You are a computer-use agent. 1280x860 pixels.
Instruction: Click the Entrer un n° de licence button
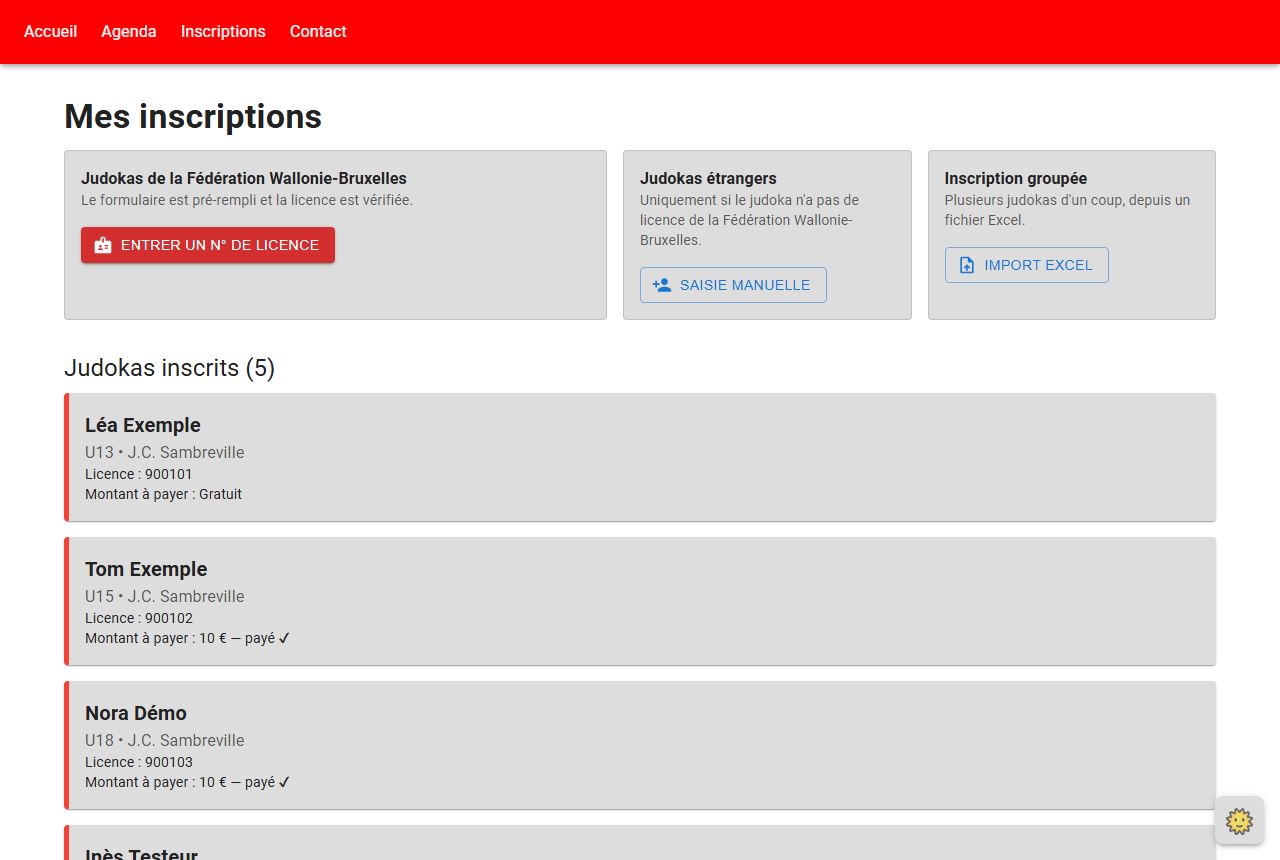[208, 245]
